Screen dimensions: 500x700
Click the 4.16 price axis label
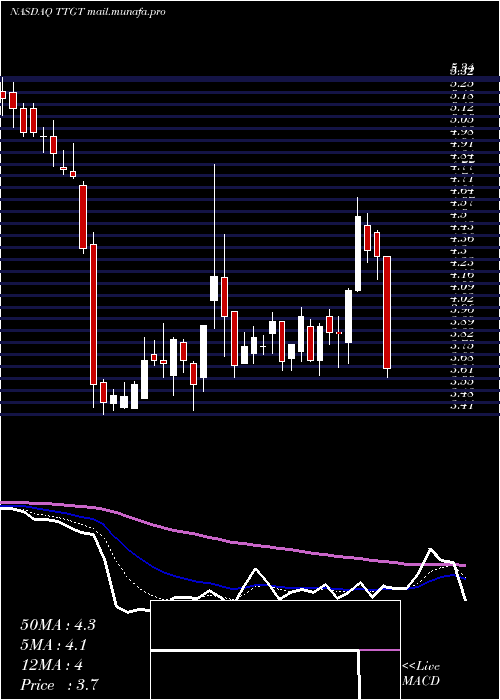pyautogui.click(x=461, y=275)
